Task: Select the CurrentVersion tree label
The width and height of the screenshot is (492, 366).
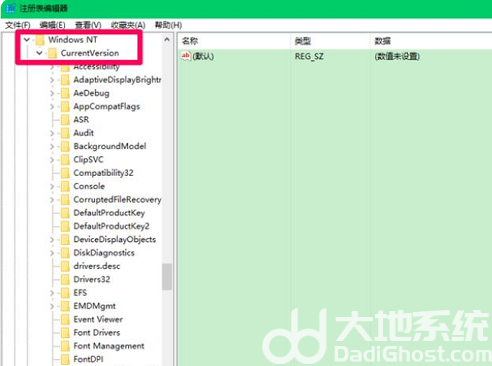Action: tap(90, 53)
